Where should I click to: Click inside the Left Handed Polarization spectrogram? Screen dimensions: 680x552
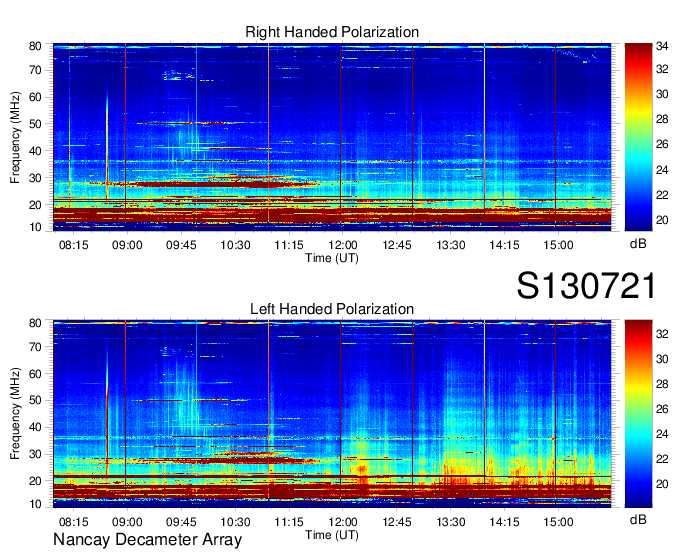(332, 414)
